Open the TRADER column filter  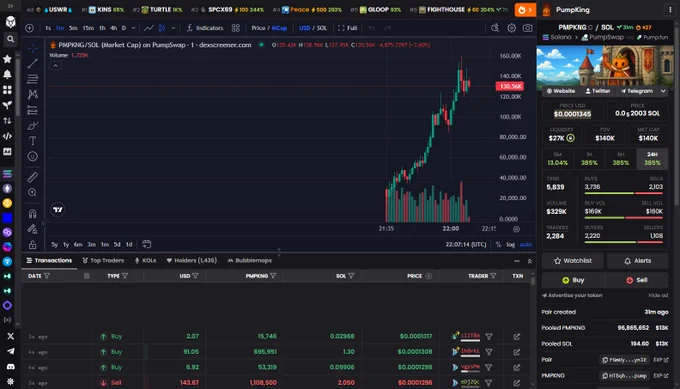coord(493,276)
